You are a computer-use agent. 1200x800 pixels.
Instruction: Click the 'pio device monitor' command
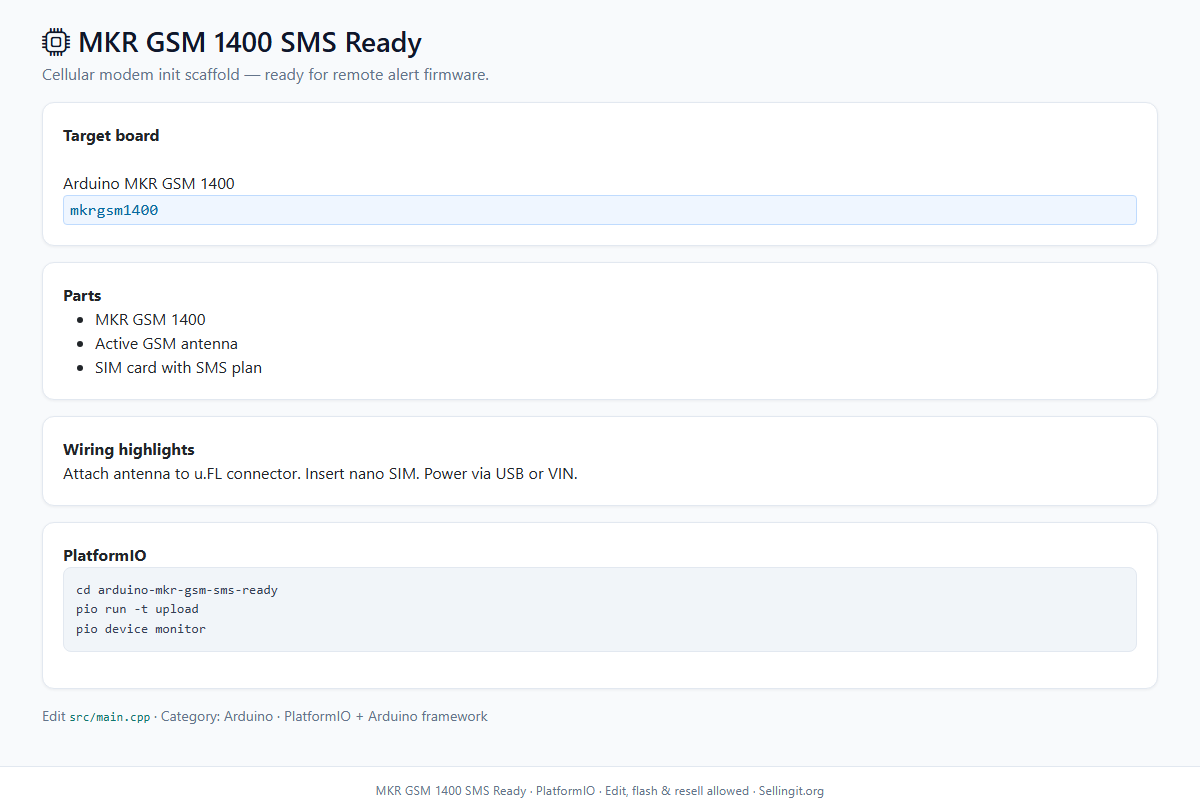tap(141, 629)
